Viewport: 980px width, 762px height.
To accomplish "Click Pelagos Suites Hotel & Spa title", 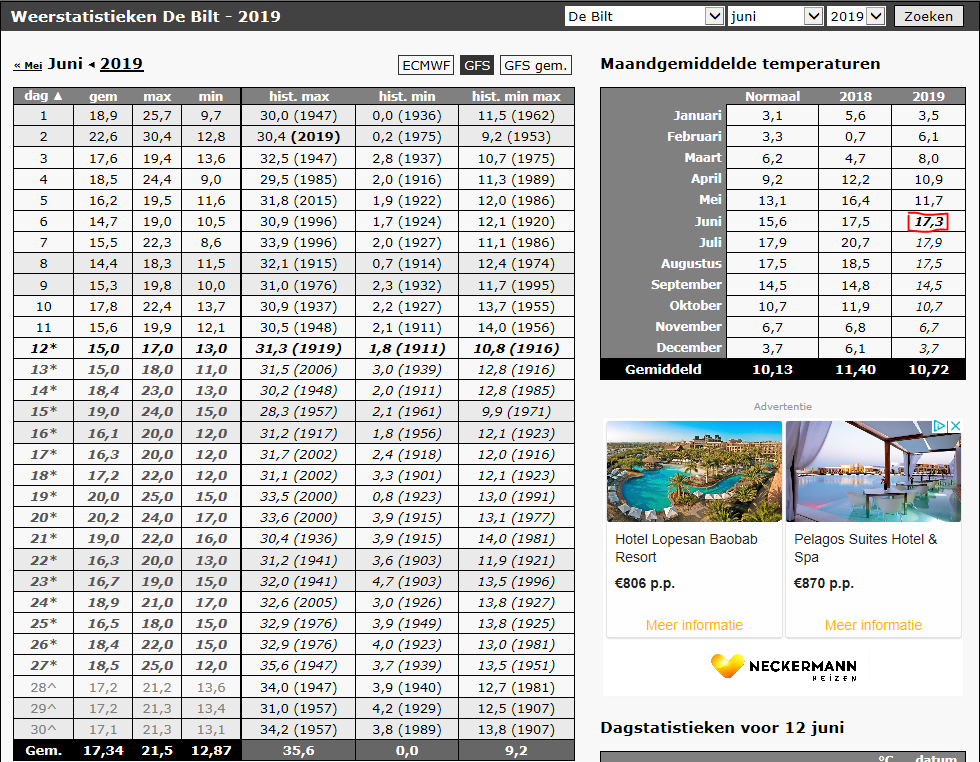I will [x=865, y=548].
